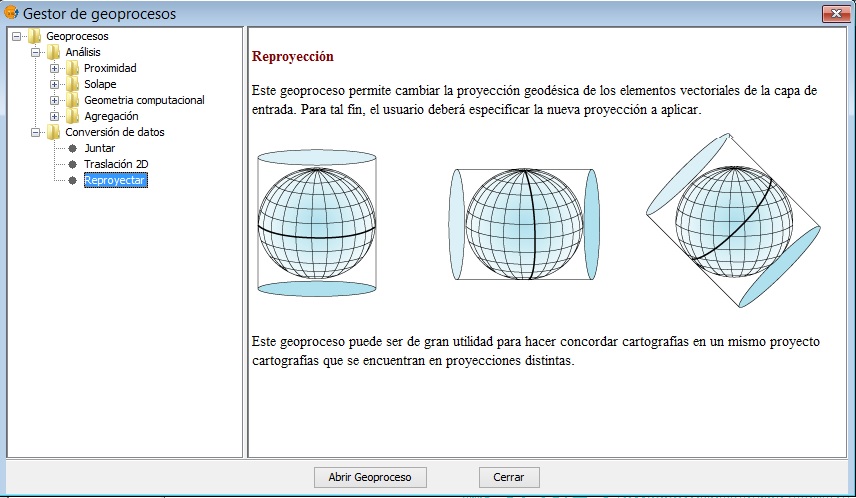
Task: Click the bullet icon beside Juntar
Action: pyautogui.click(x=73, y=148)
